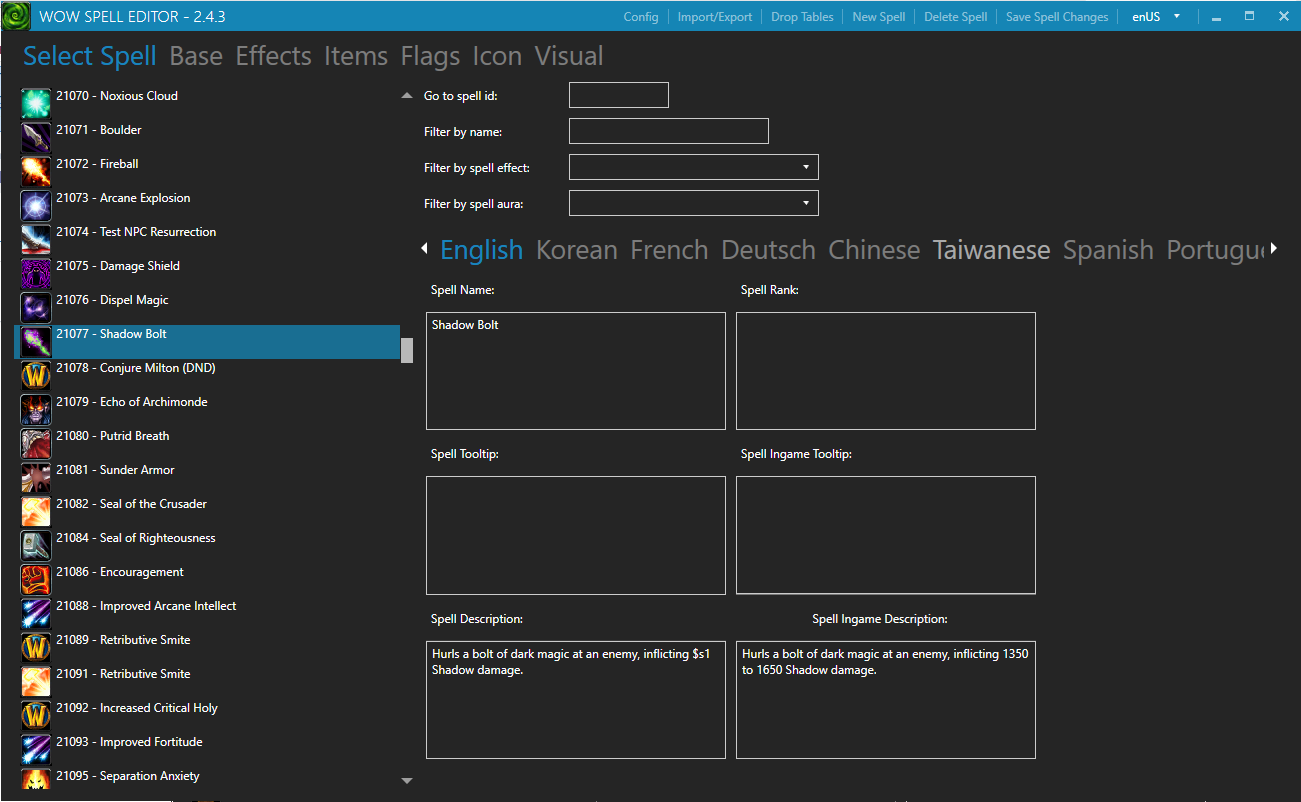The height and width of the screenshot is (802, 1301).
Task: Click the Shadow Bolt spell icon
Action: tap(35, 341)
